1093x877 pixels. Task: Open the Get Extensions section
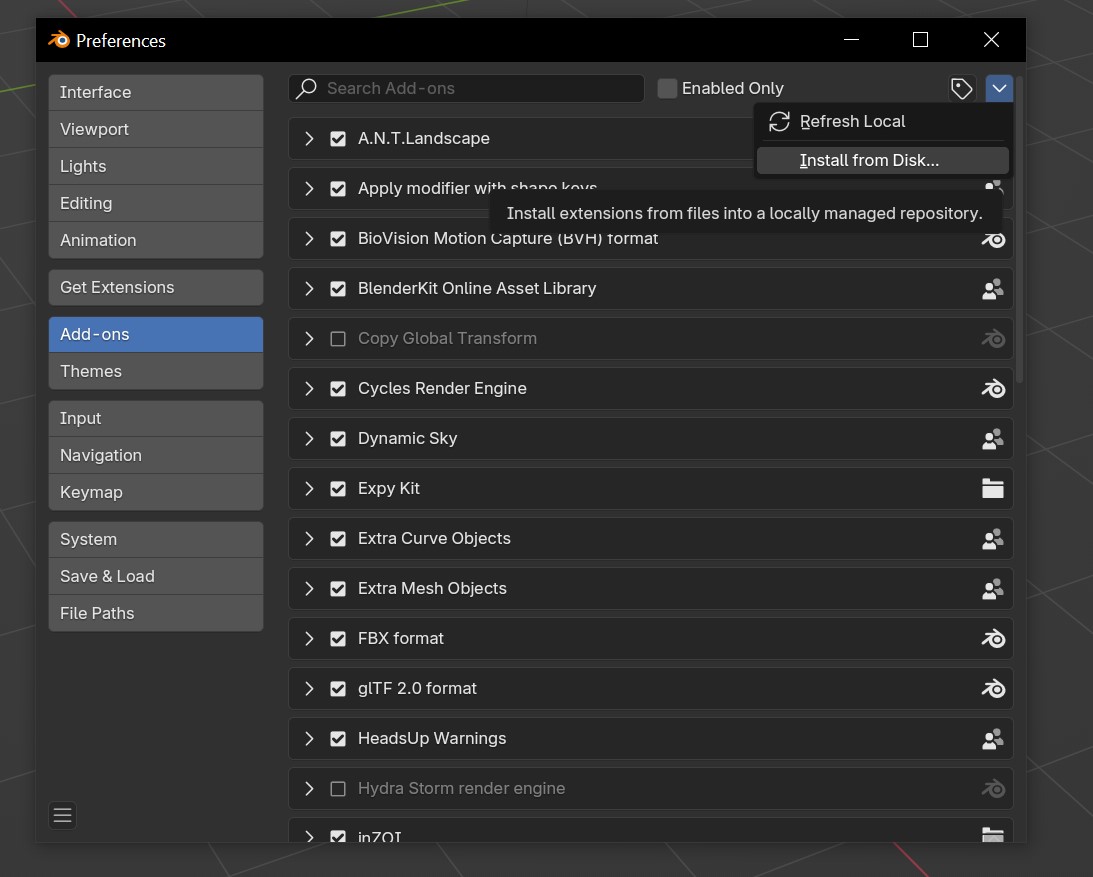[156, 287]
